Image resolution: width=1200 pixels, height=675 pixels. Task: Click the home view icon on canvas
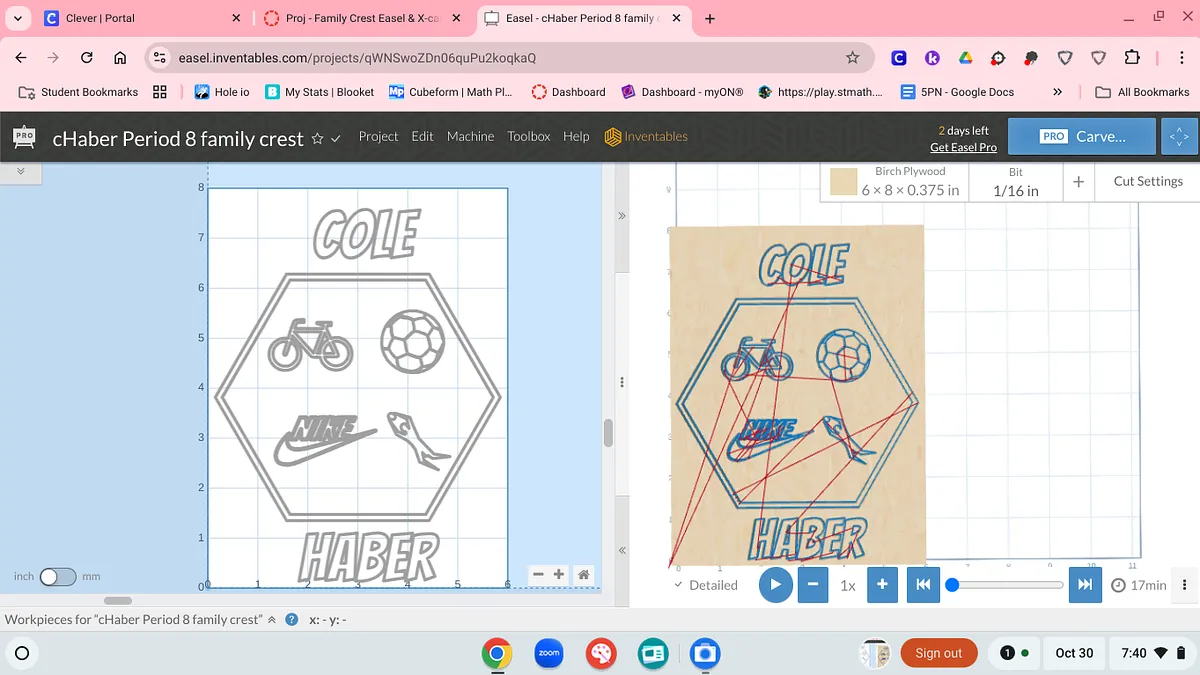point(583,575)
